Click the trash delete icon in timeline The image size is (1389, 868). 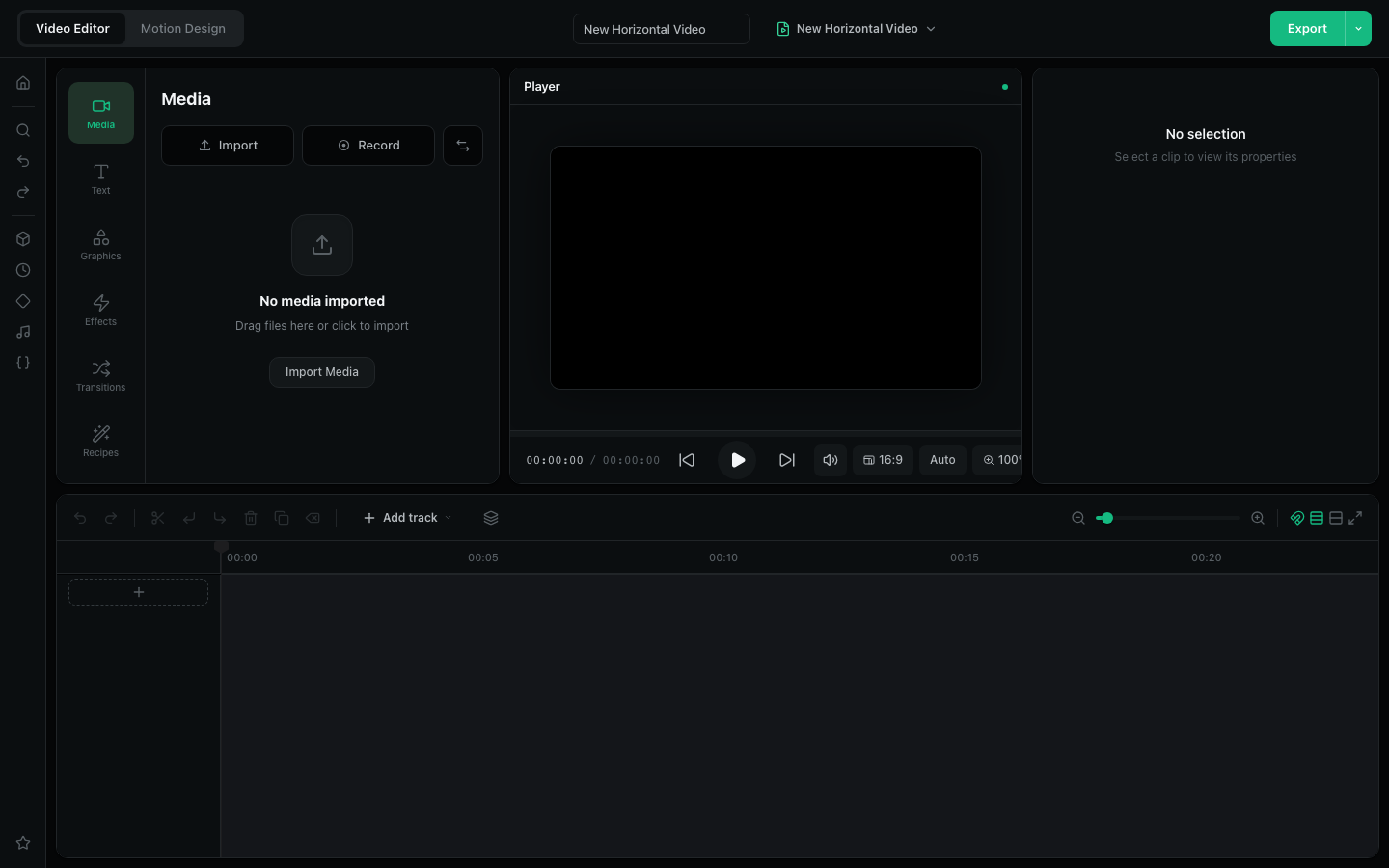[x=251, y=518]
